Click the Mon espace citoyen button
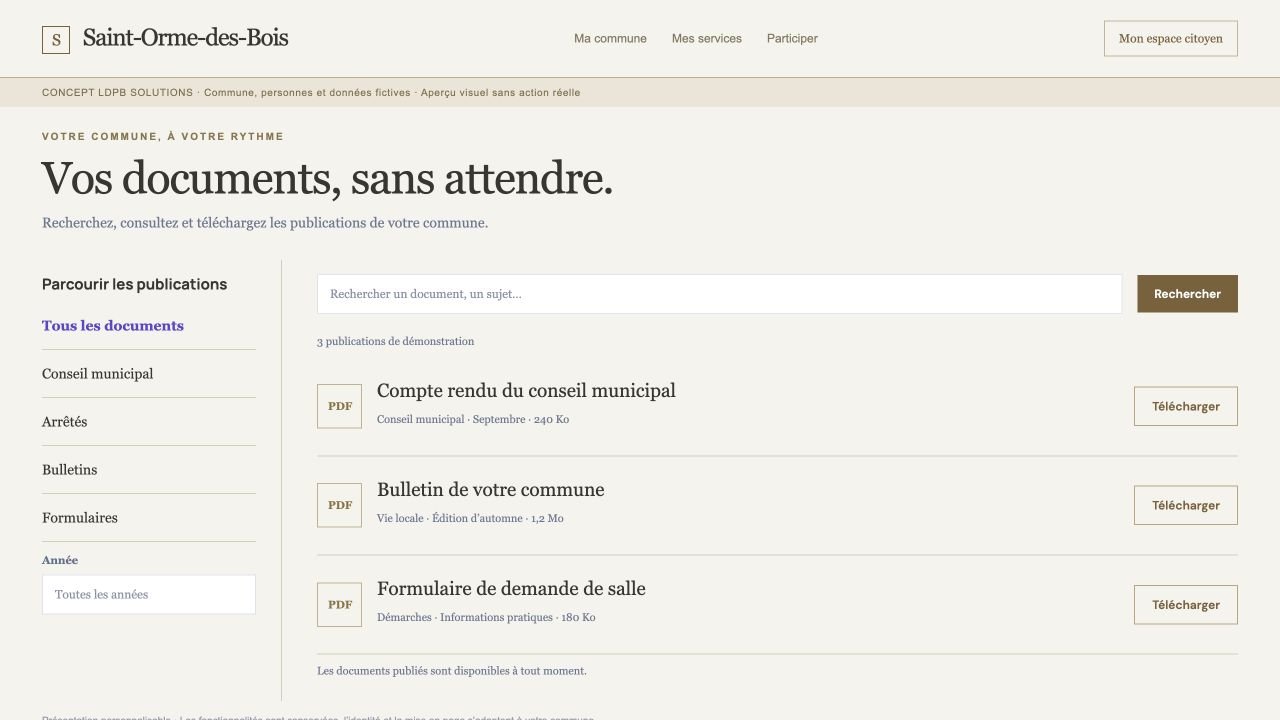1280x720 pixels. [x=1171, y=39]
